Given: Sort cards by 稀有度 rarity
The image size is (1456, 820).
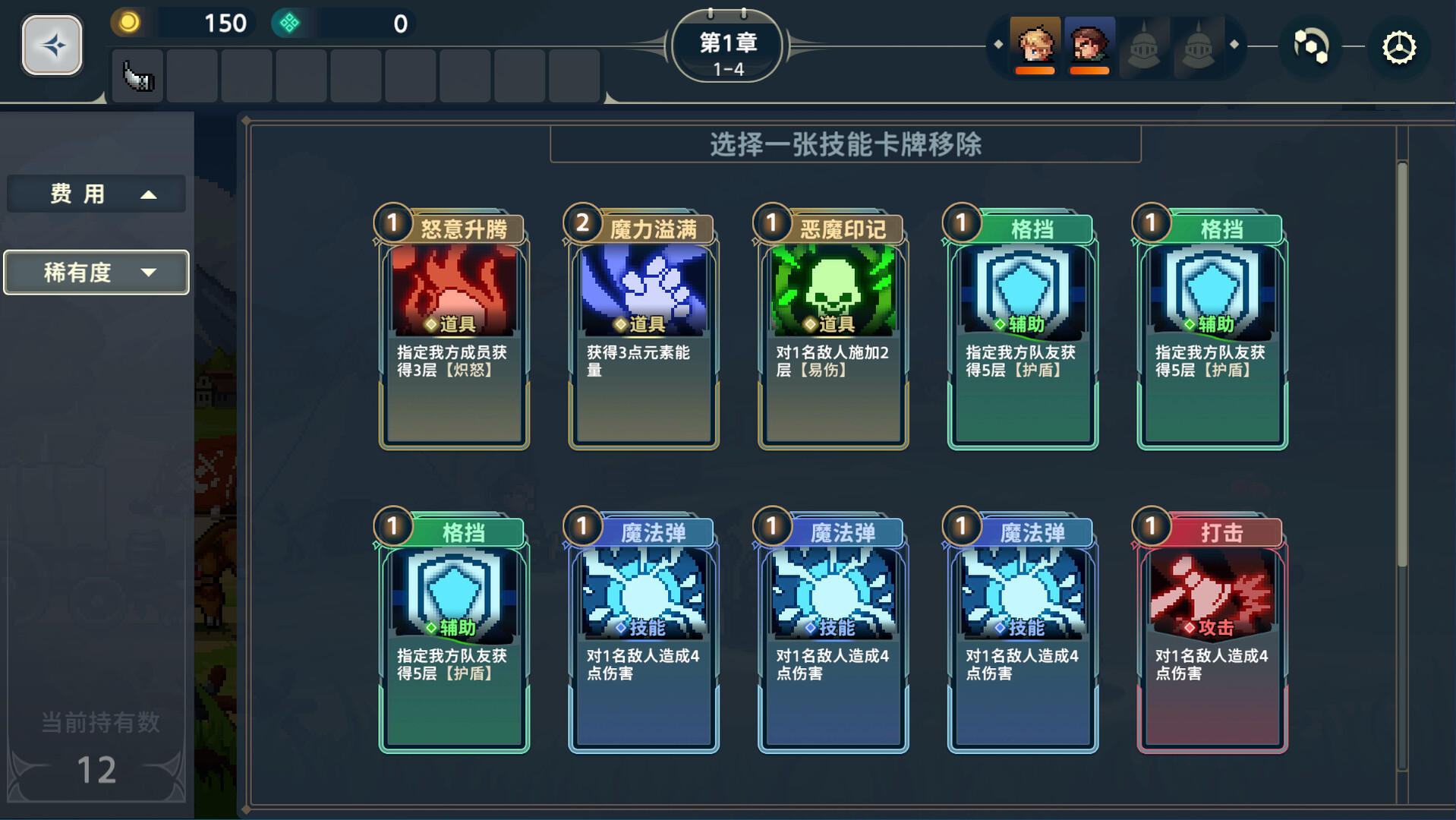Looking at the screenshot, I should [x=96, y=272].
